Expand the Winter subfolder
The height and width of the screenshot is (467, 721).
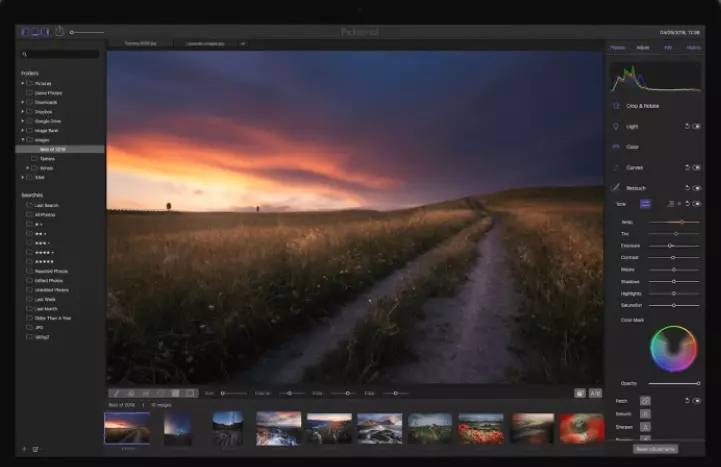[x=28, y=168]
